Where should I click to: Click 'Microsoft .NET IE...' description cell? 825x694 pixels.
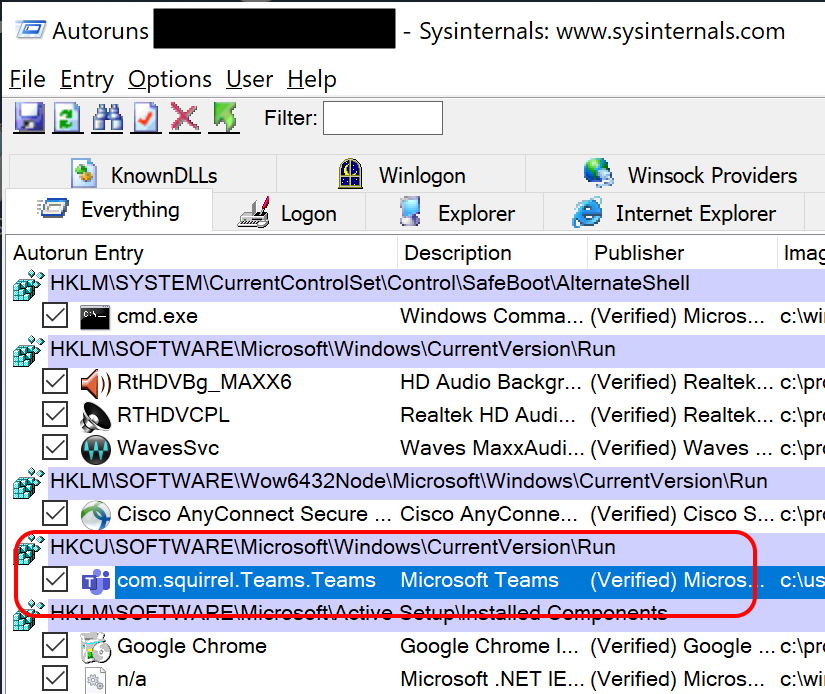pyautogui.click(x=492, y=679)
